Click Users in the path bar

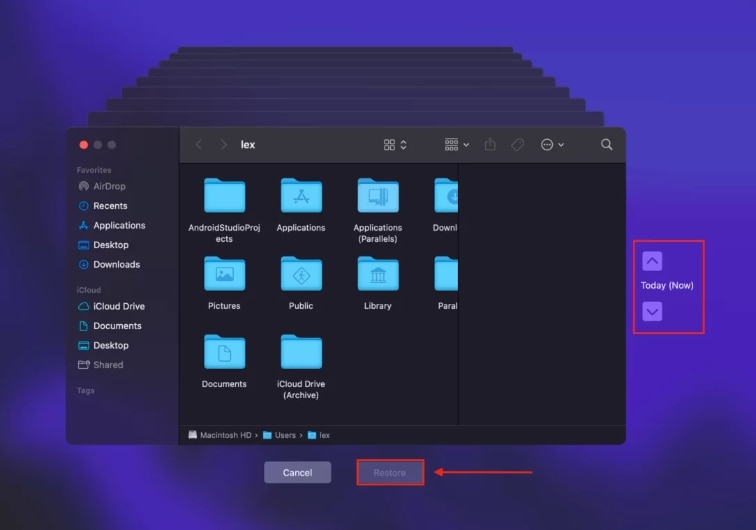283,435
